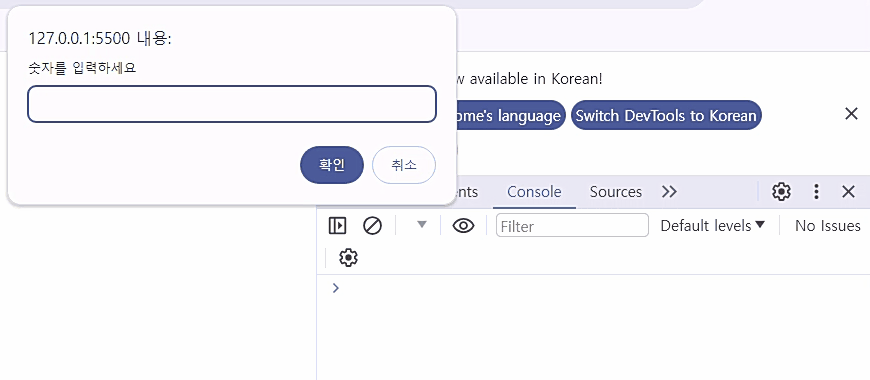Click the console Filter input field
Viewport: 870px width, 380px height.
point(572,226)
